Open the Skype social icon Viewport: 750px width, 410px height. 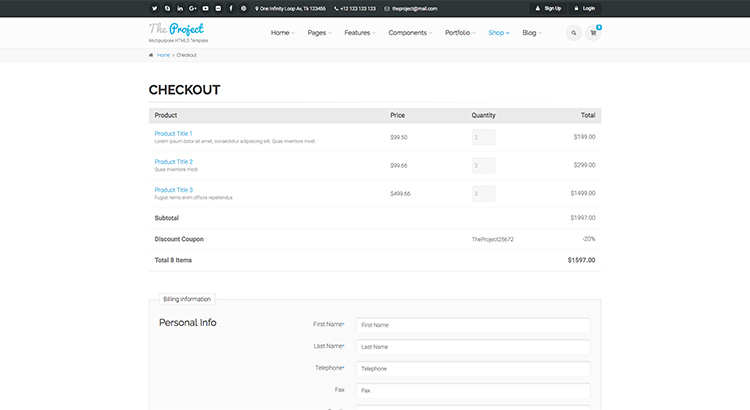coord(167,8)
